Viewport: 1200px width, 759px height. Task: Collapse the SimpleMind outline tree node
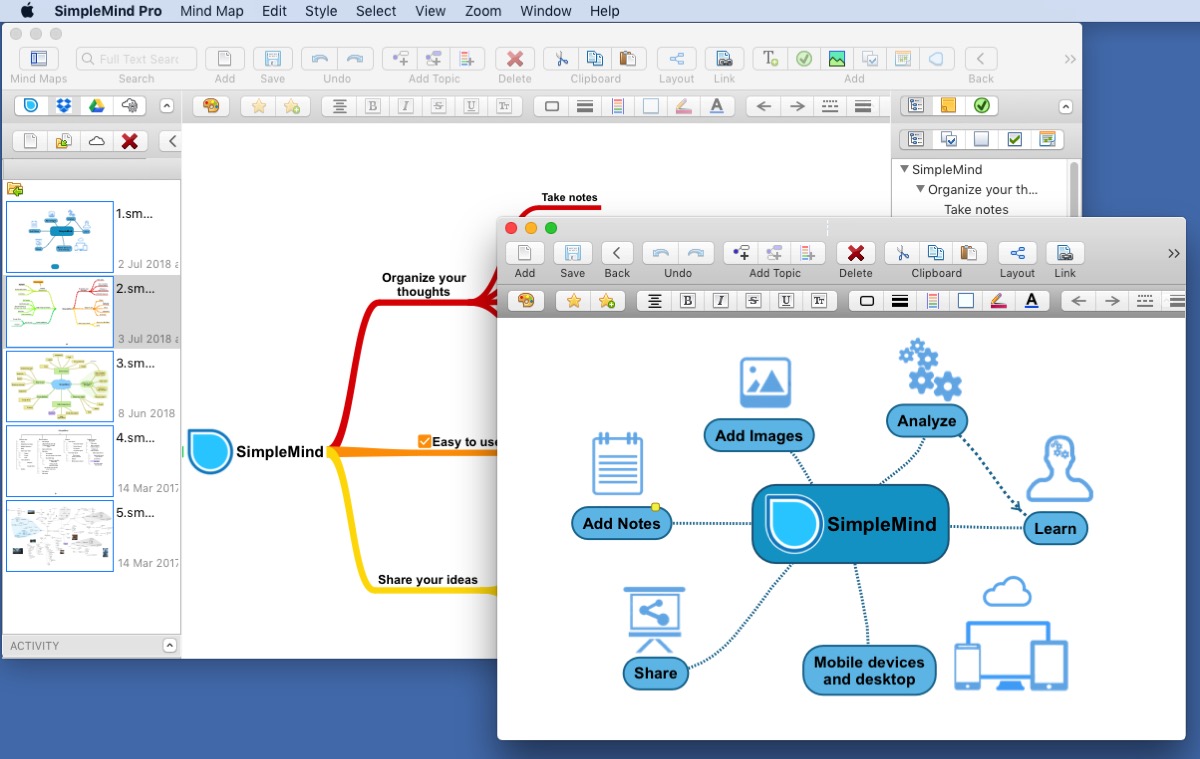click(904, 169)
